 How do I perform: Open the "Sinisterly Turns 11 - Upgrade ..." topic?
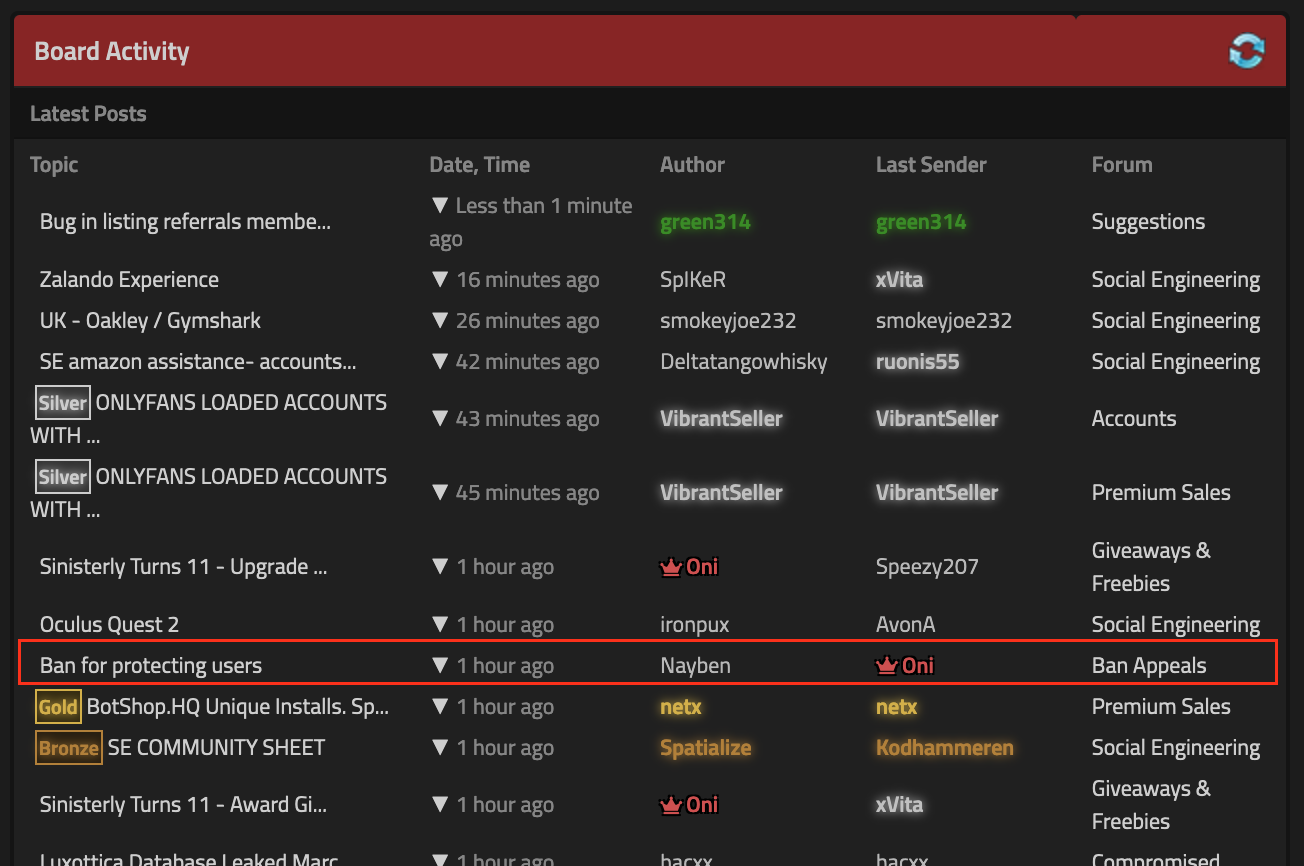[184, 567]
